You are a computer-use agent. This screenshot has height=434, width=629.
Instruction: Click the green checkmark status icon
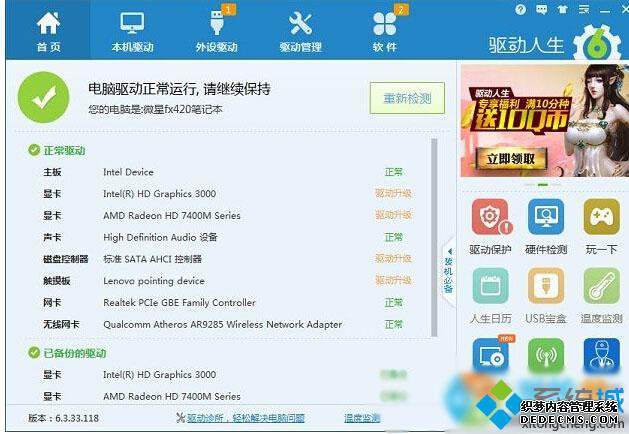click(x=43, y=97)
